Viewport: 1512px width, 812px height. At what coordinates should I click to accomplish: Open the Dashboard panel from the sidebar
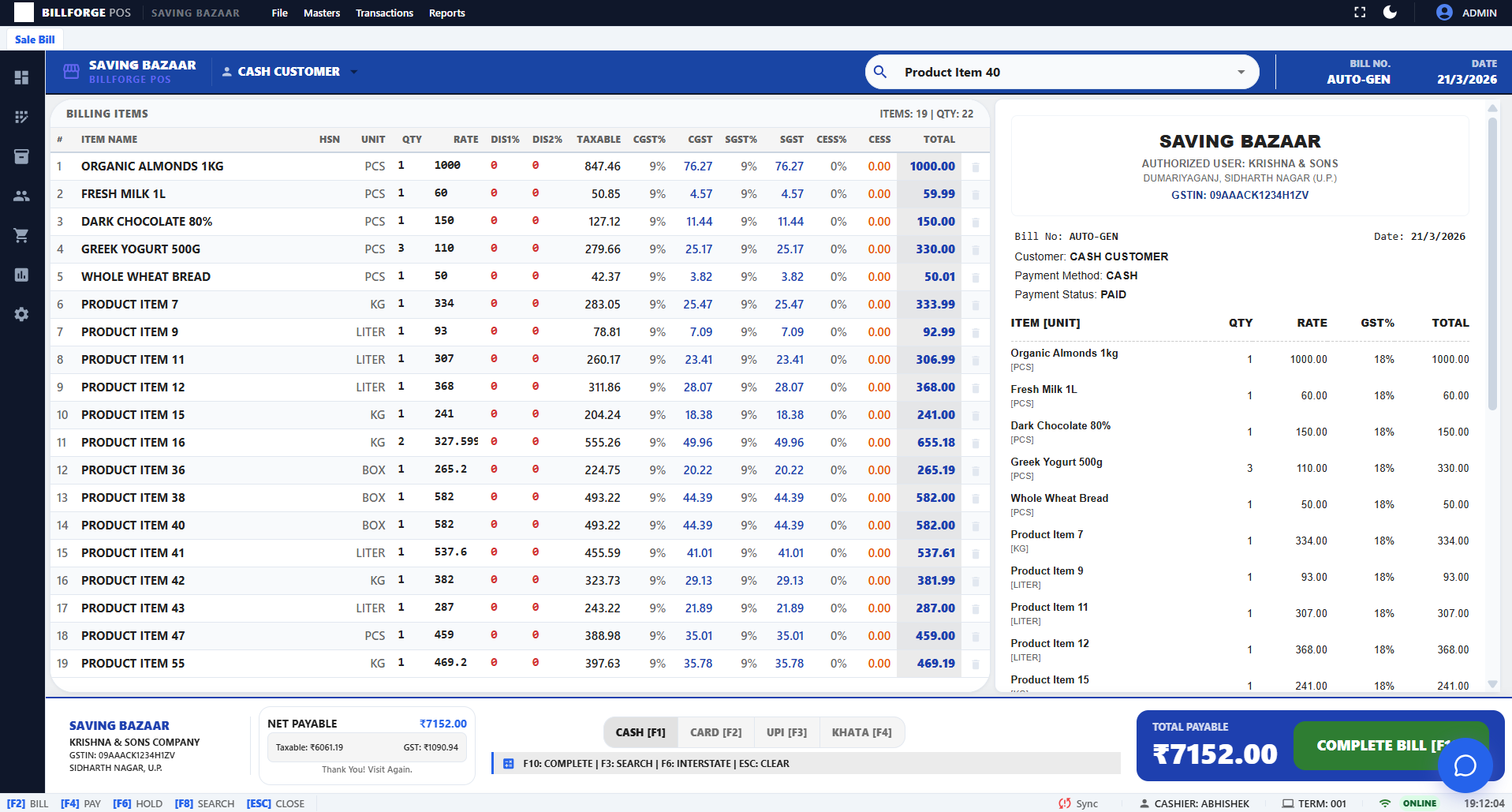21,77
